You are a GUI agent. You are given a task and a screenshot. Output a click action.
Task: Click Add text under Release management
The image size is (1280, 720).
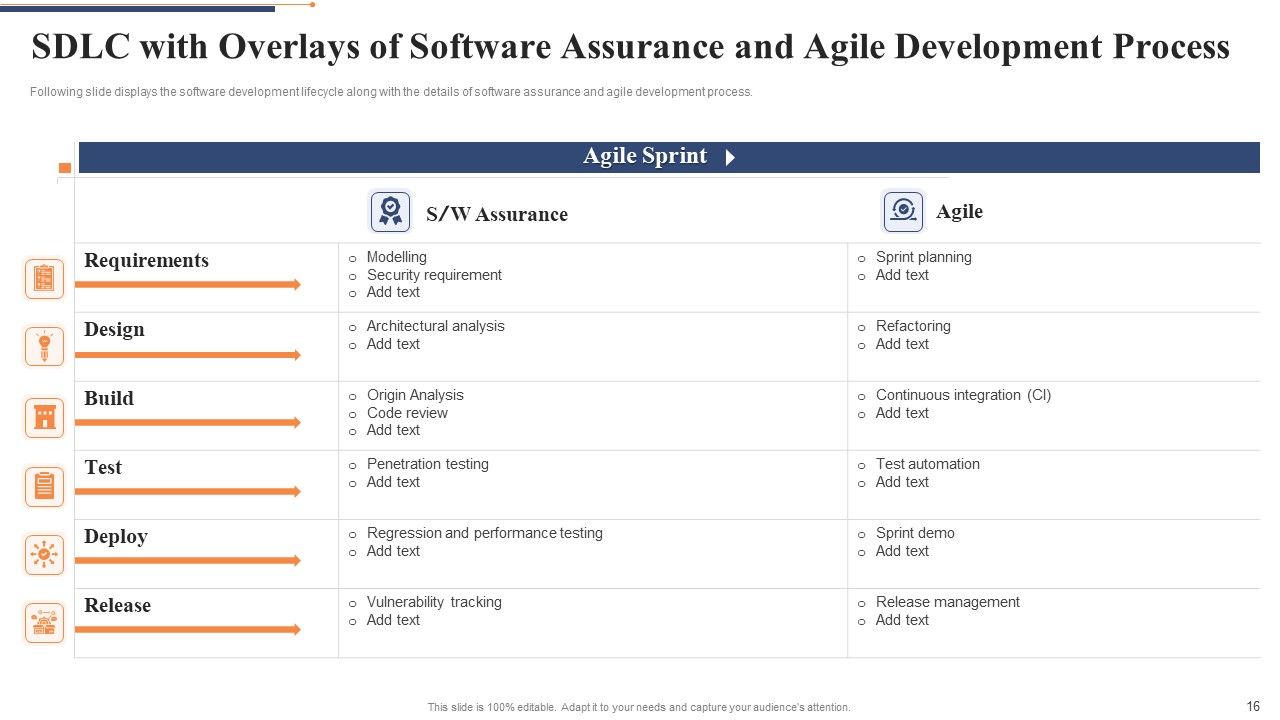(x=902, y=620)
